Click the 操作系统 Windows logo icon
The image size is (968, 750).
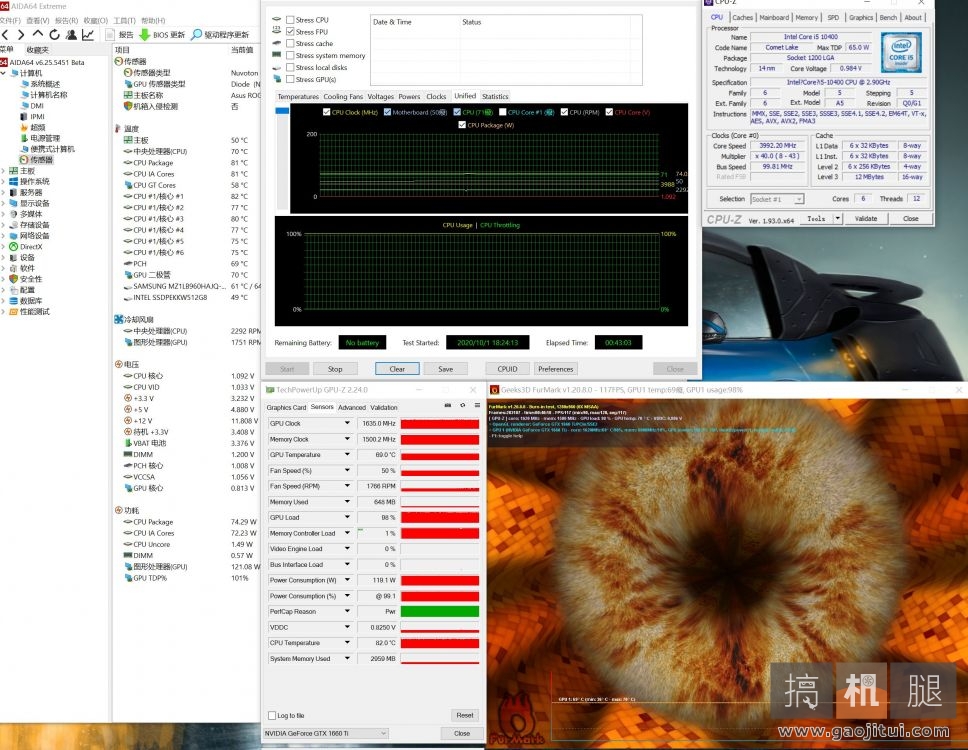coord(14,181)
